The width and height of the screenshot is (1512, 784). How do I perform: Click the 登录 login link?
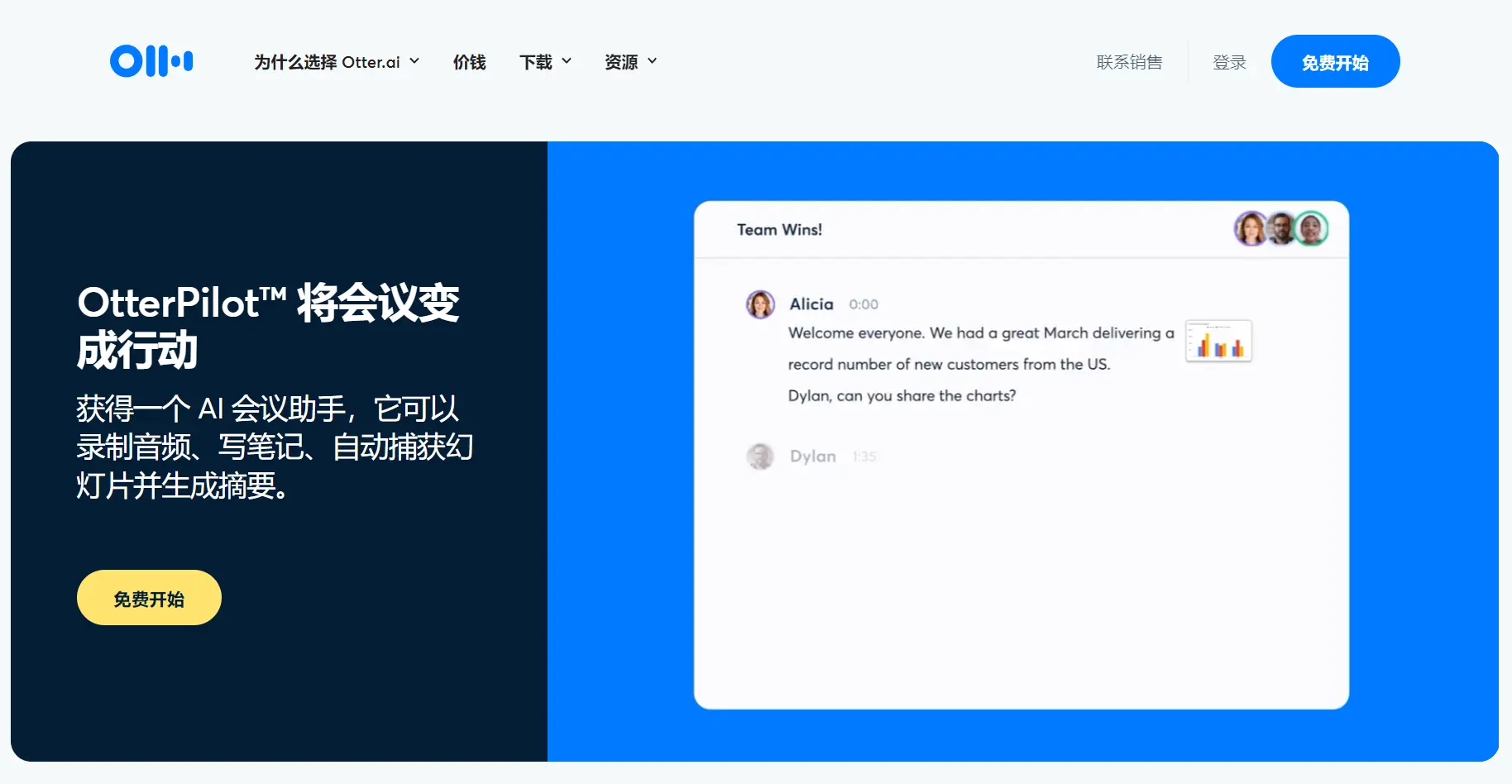point(1229,62)
